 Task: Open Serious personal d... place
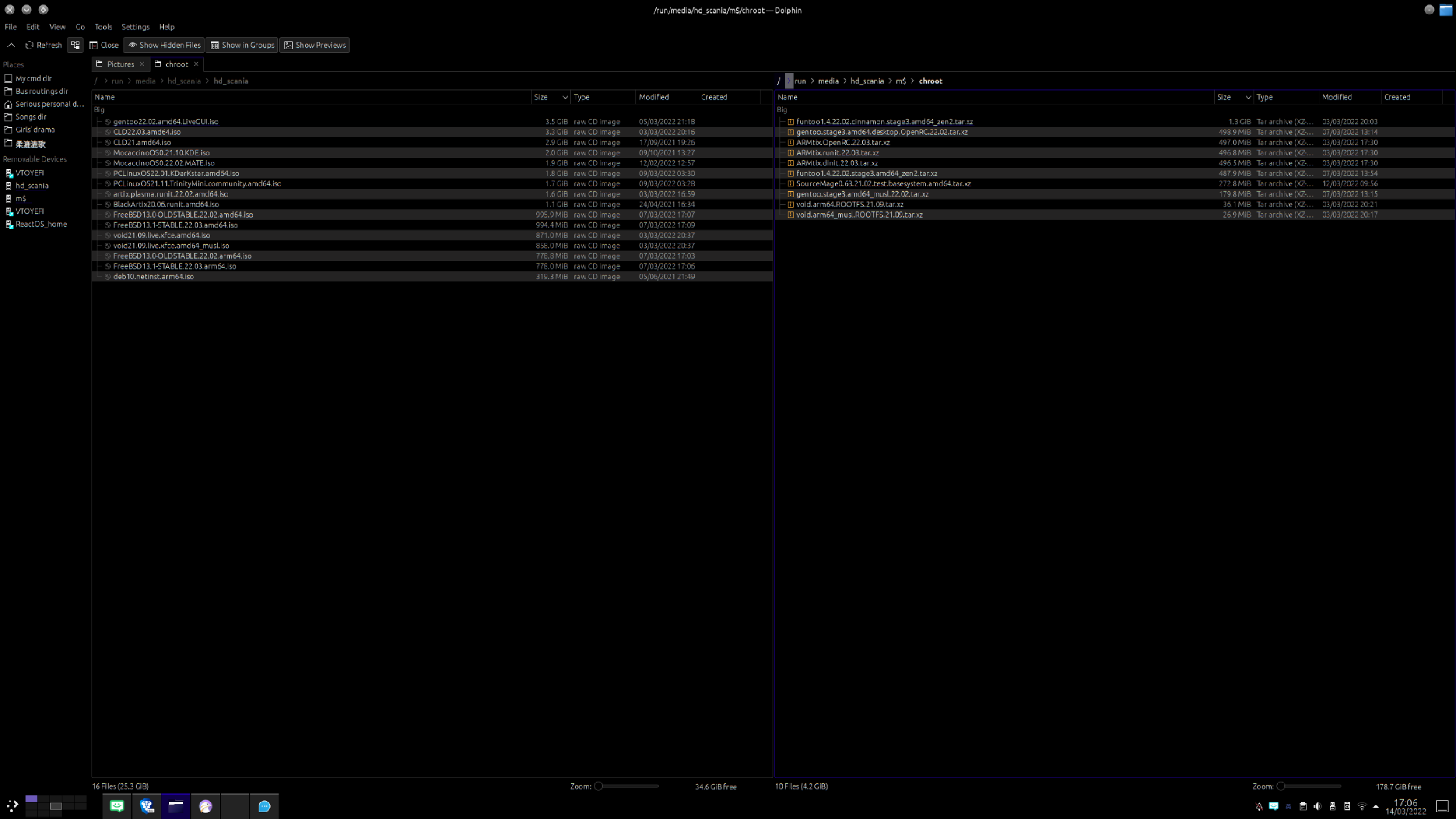44,104
